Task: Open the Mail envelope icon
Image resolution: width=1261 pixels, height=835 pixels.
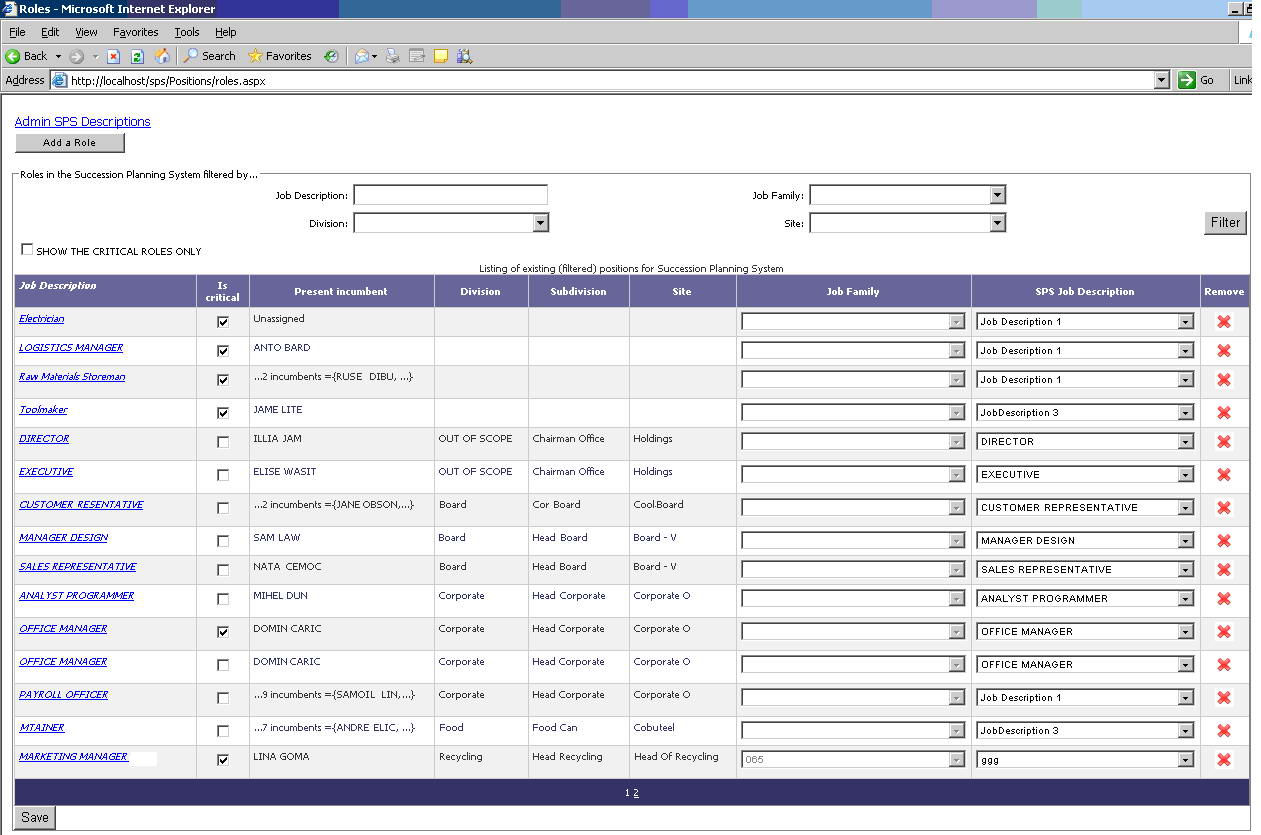Action: [362, 56]
